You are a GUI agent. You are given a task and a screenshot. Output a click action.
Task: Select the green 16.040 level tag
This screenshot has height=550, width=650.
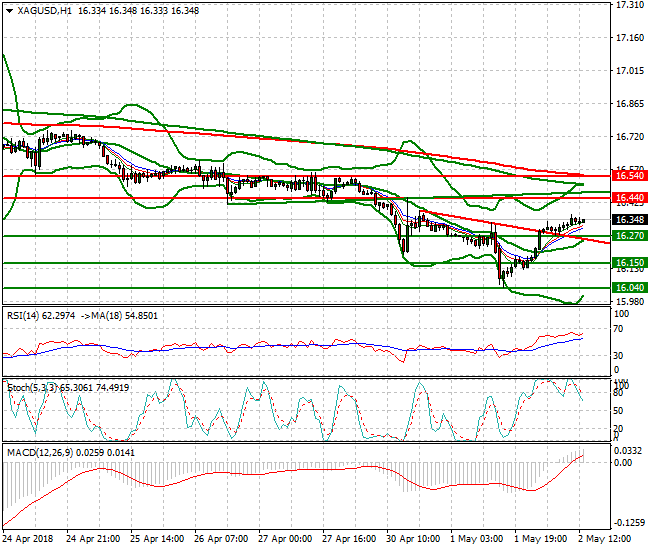[x=629, y=287]
